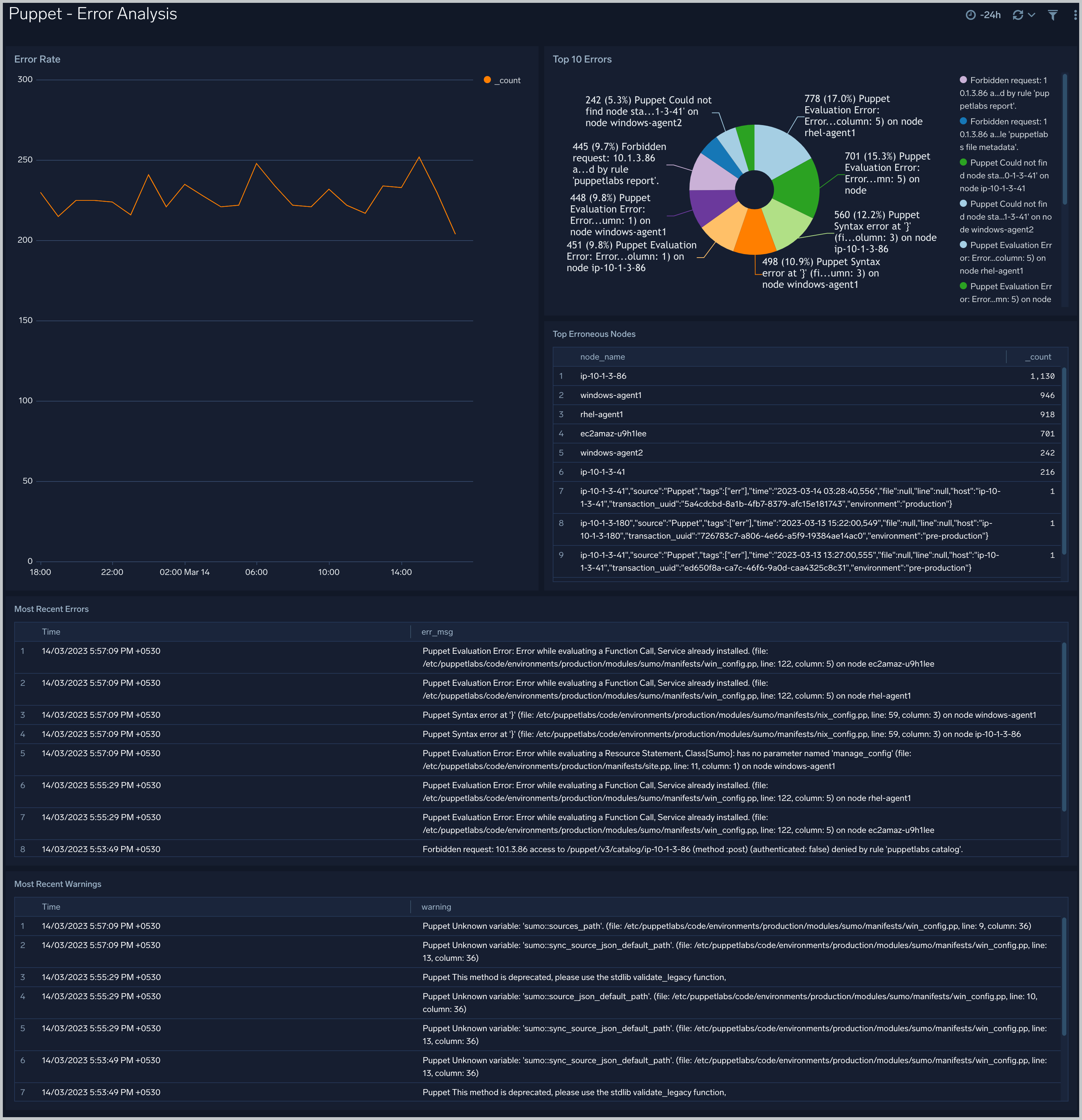
Task: Click the 02:00 Mar 14 axis label
Action: tap(184, 572)
